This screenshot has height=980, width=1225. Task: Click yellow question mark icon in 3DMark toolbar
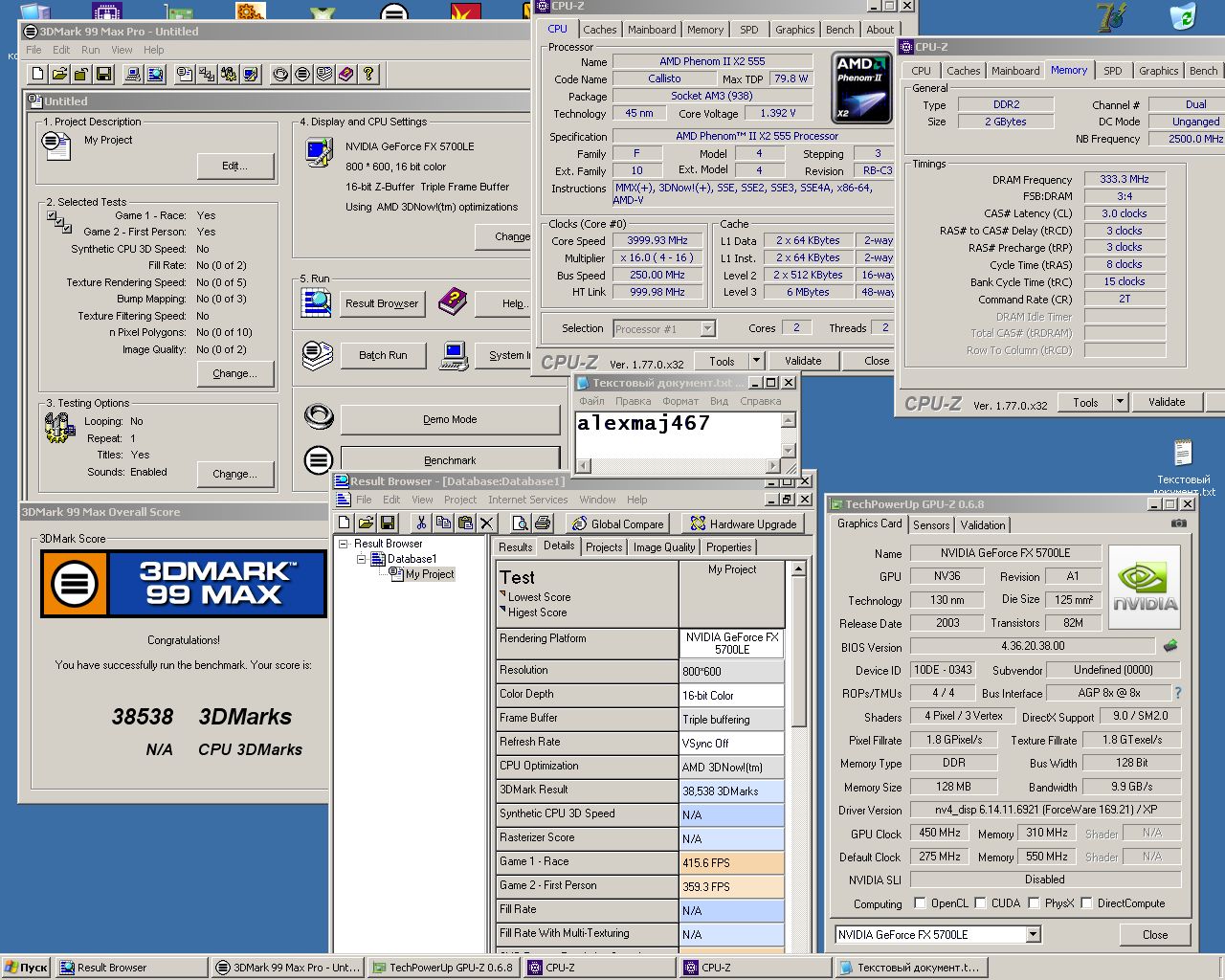click(368, 74)
